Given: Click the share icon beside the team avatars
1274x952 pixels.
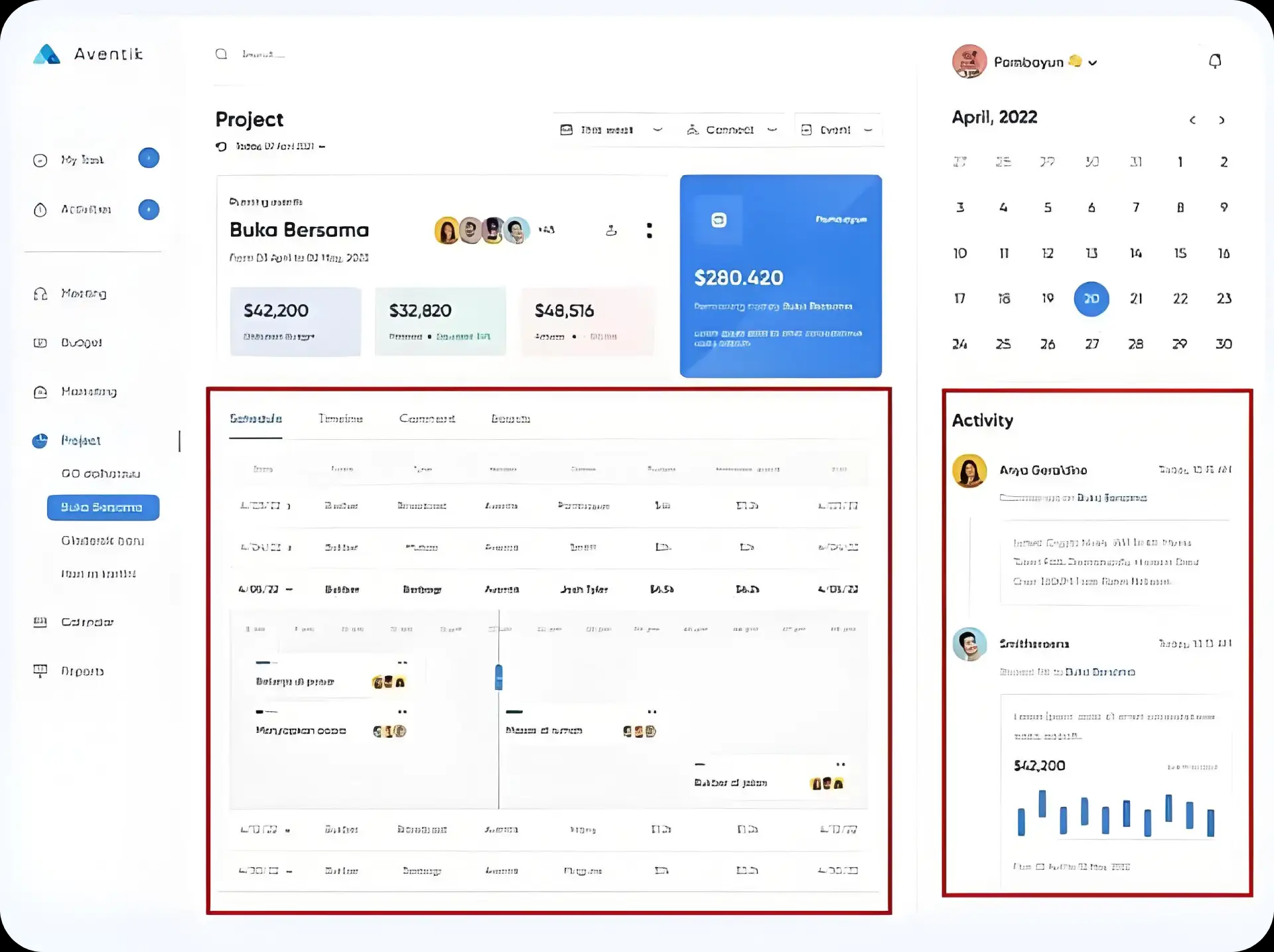Looking at the screenshot, I should (x=612, y=230).
